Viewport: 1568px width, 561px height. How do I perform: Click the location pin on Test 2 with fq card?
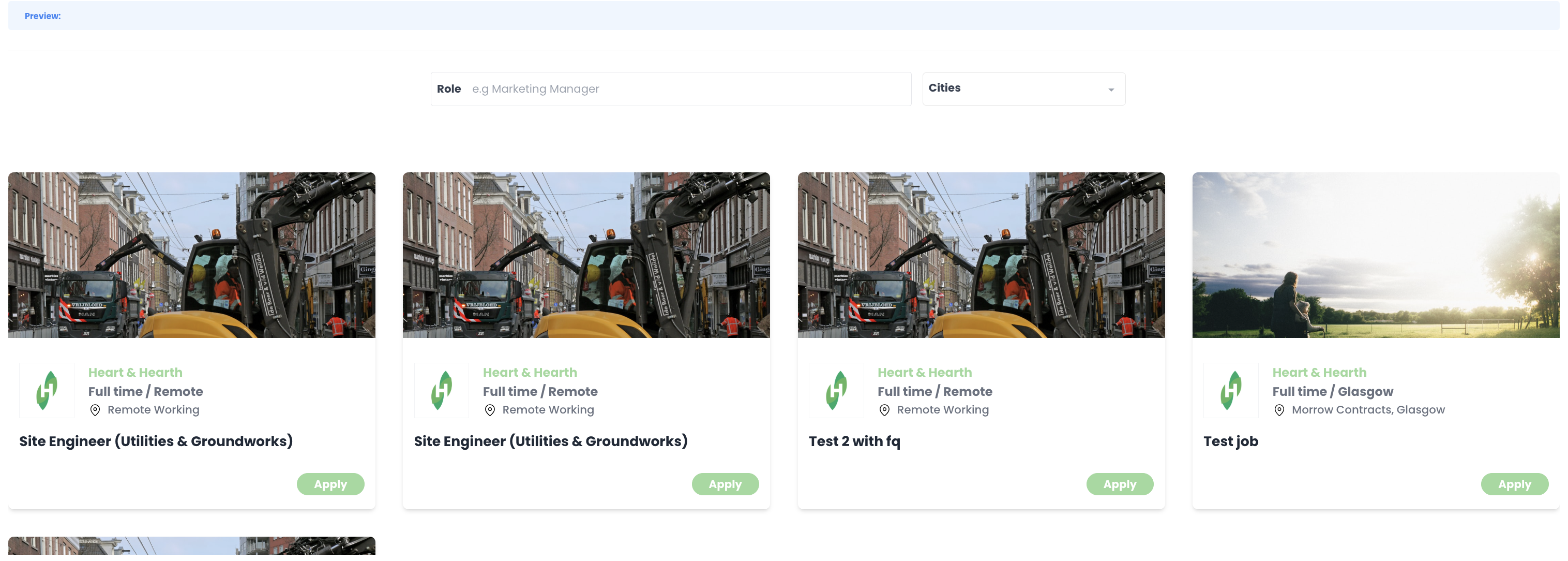[884, 410]
